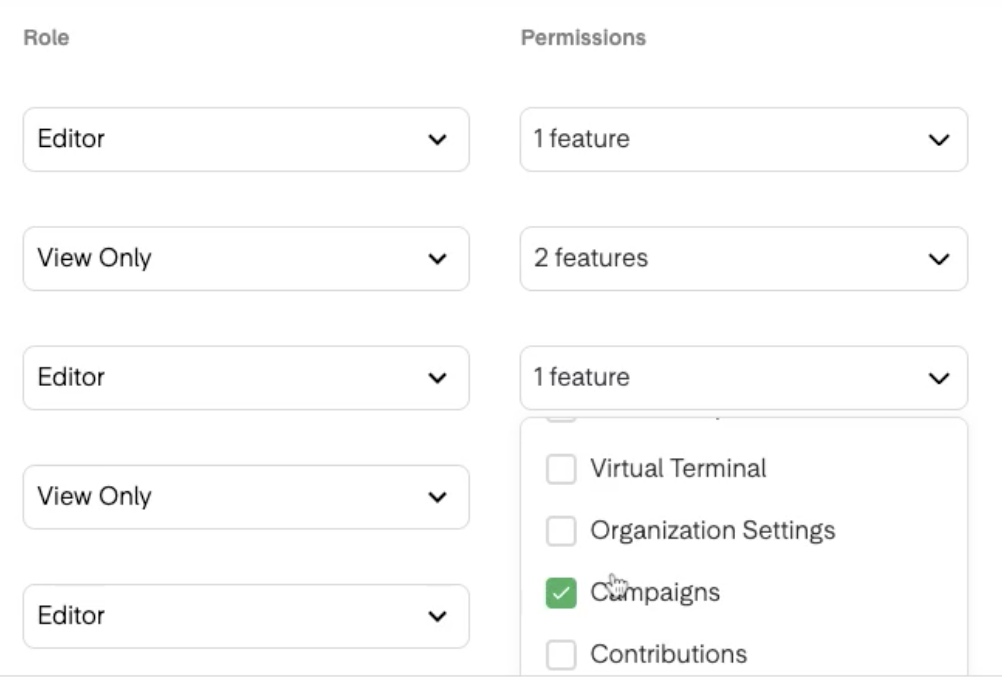This screenshot has width=1002, height=692.
Task: Open the first View Only role dropdown
Action: click(245, 258)
